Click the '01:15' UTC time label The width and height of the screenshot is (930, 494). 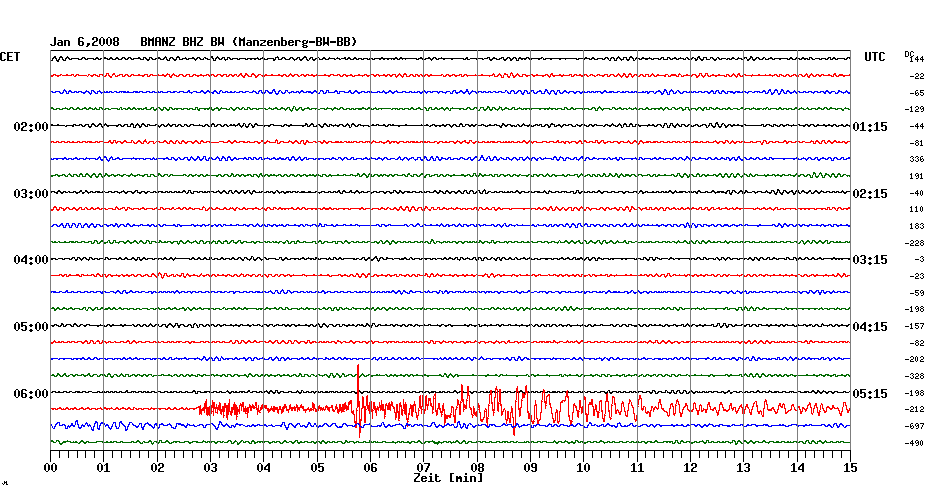870,127
